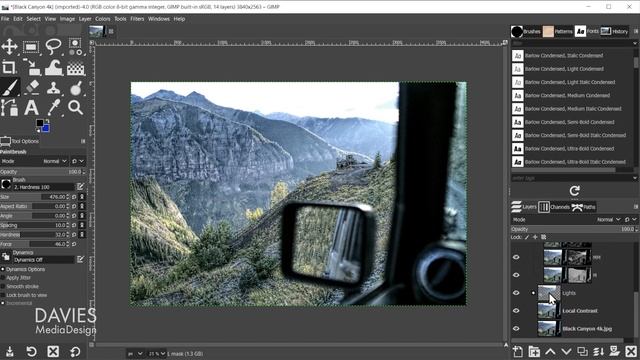Hide the Lights layer
Image resolution: width=640 pixels, height=360 pixels.
coord(516,293)
